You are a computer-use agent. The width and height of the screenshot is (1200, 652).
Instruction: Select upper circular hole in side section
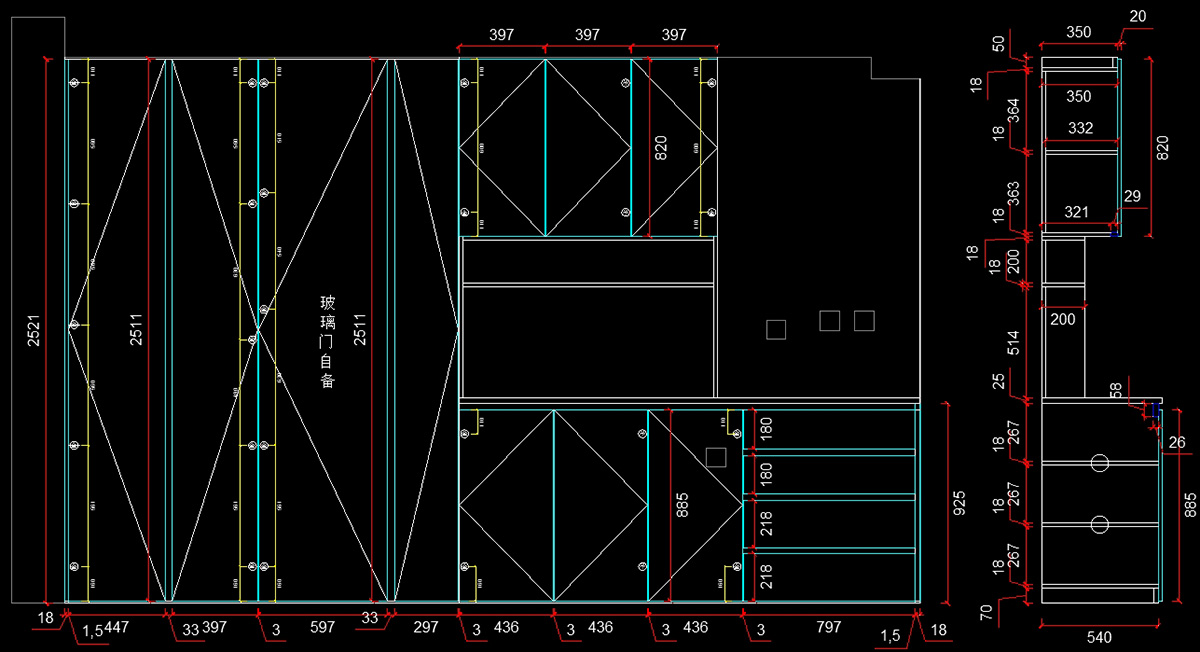point(1100,463)
